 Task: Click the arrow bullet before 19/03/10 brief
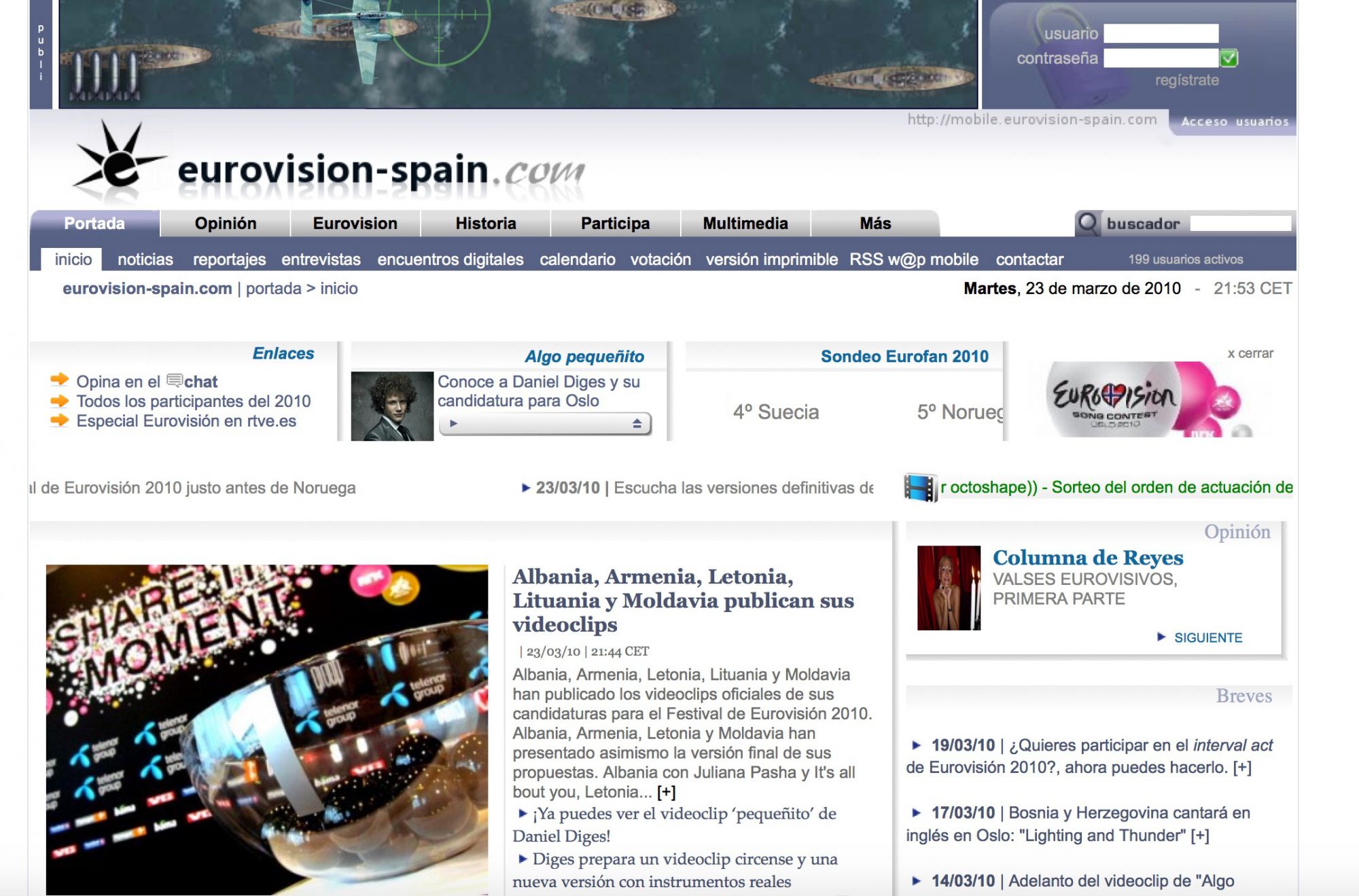tap(916, 745)
